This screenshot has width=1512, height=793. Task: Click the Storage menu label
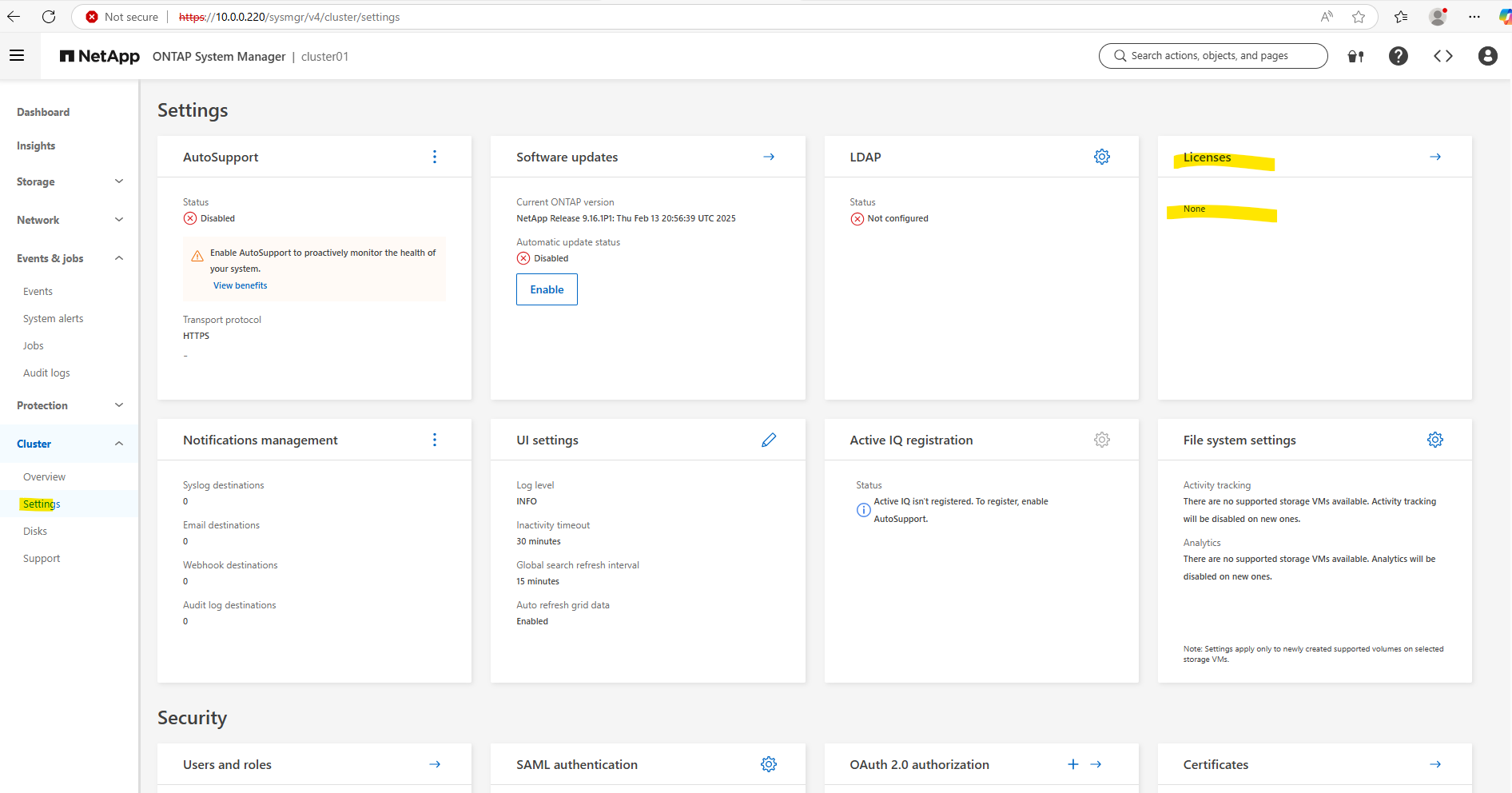pos(36,181)
